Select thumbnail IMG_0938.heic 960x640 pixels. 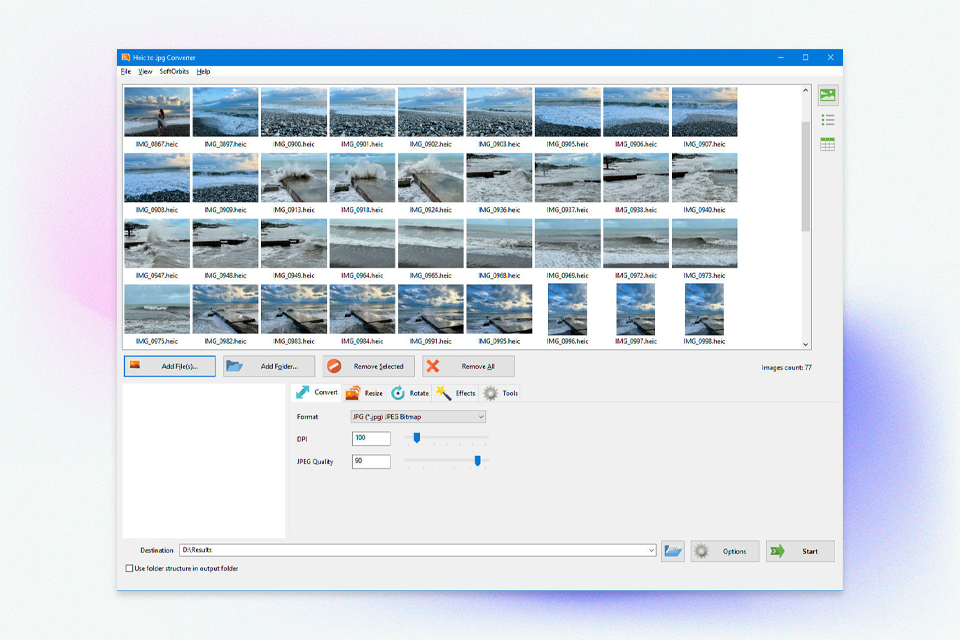(636, 178)
